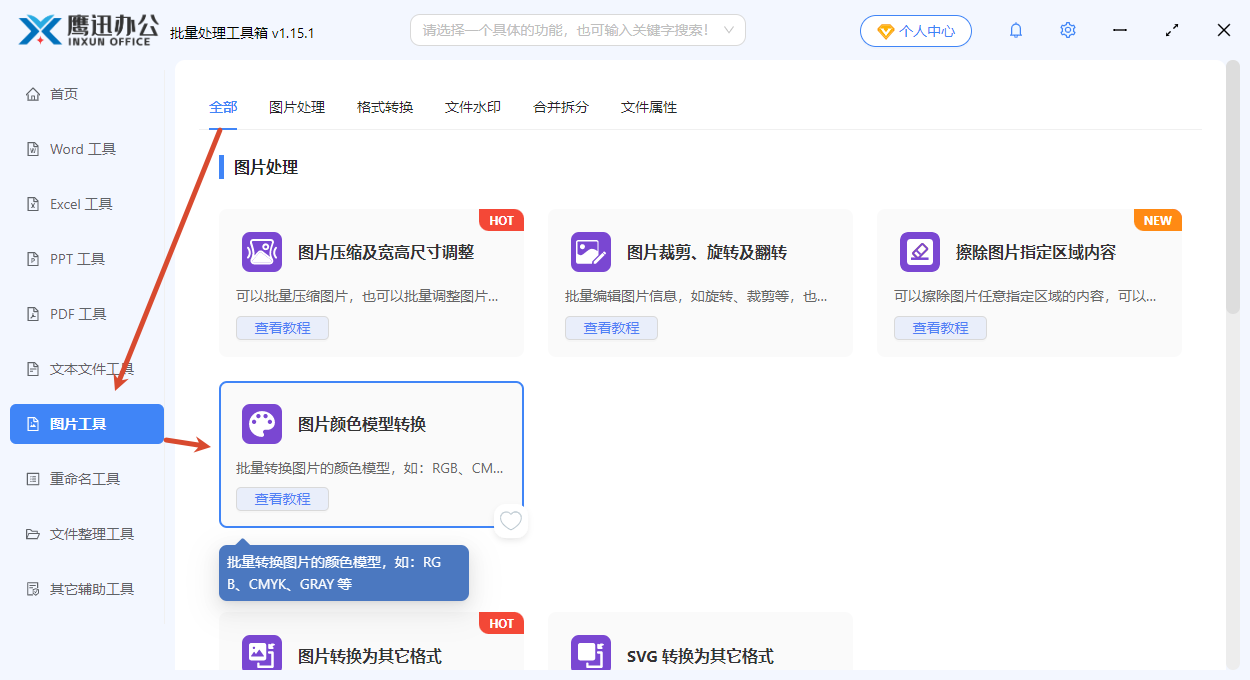Click the image crop and rotate card icon
The width and height of the screenshot is (1250, 680).
591,252
